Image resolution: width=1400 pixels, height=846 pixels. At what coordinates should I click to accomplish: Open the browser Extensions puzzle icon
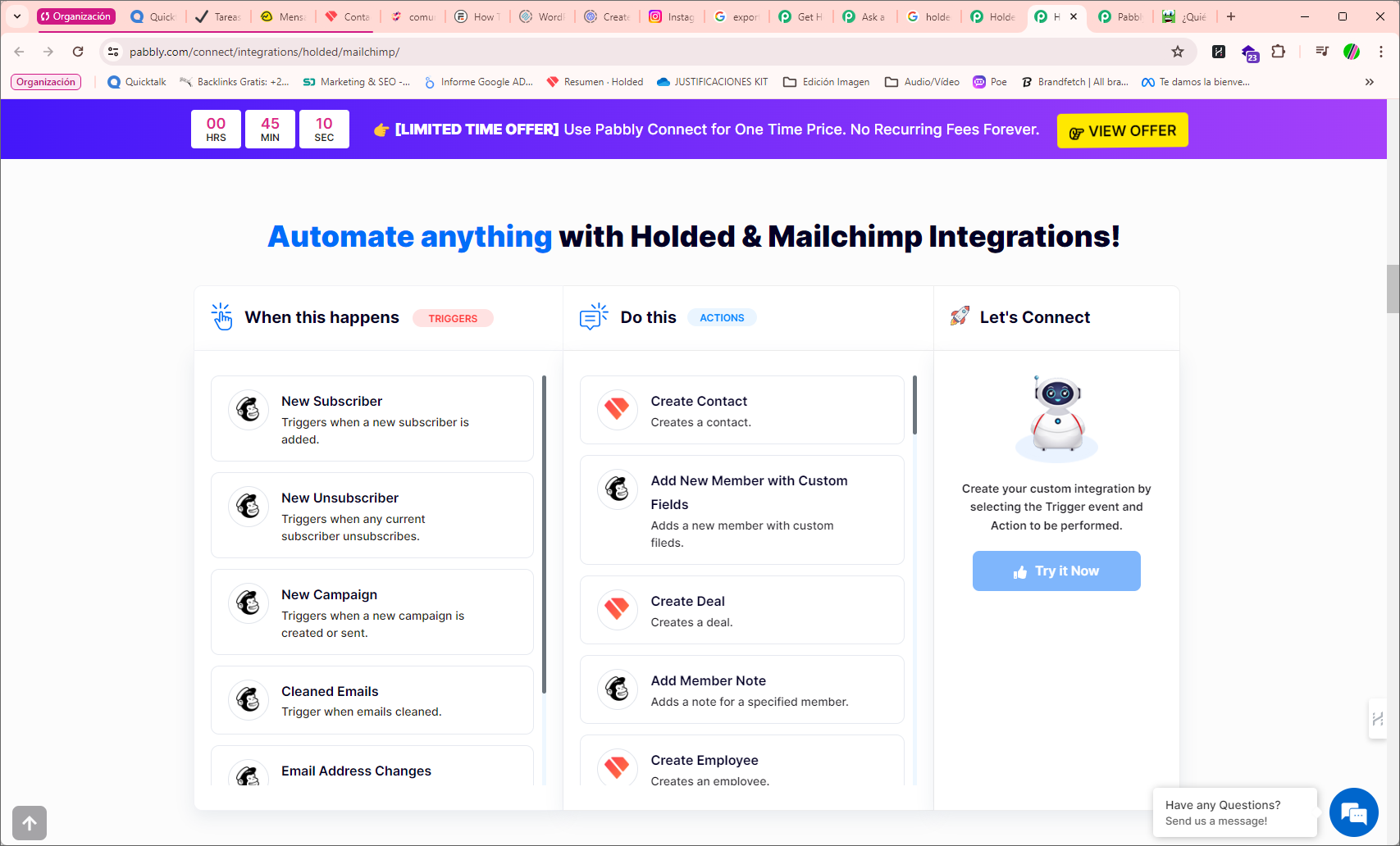pyautogui.click(x=1278, y=52)
